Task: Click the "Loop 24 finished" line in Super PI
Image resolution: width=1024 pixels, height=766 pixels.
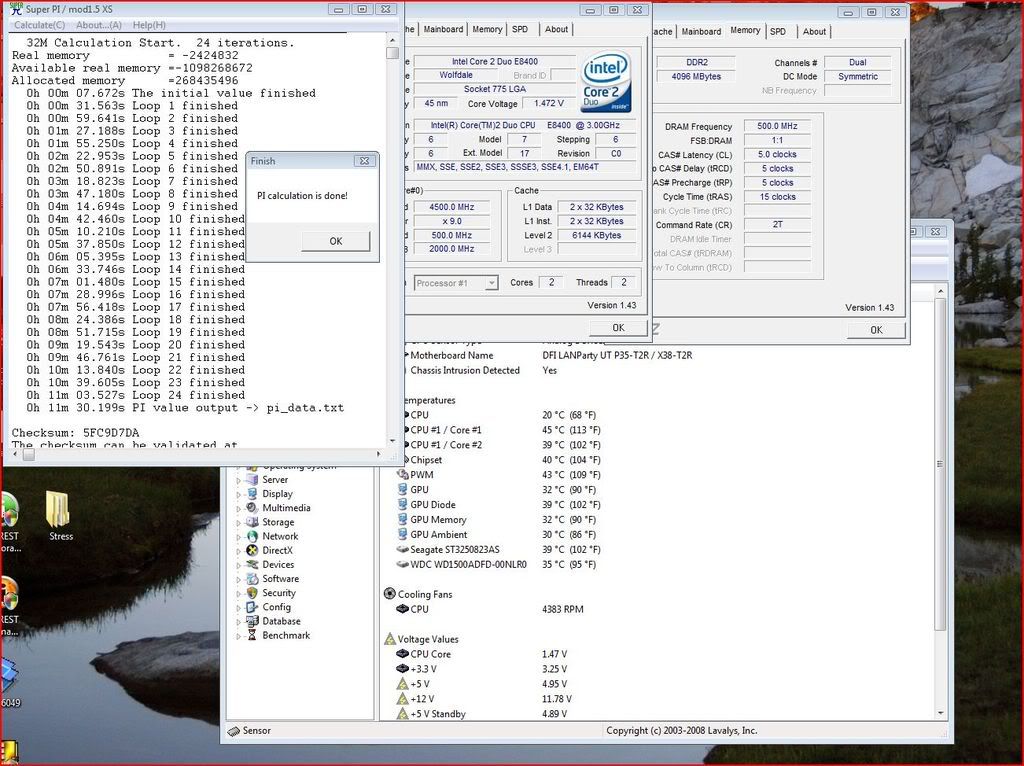Action: click(136, 395)
